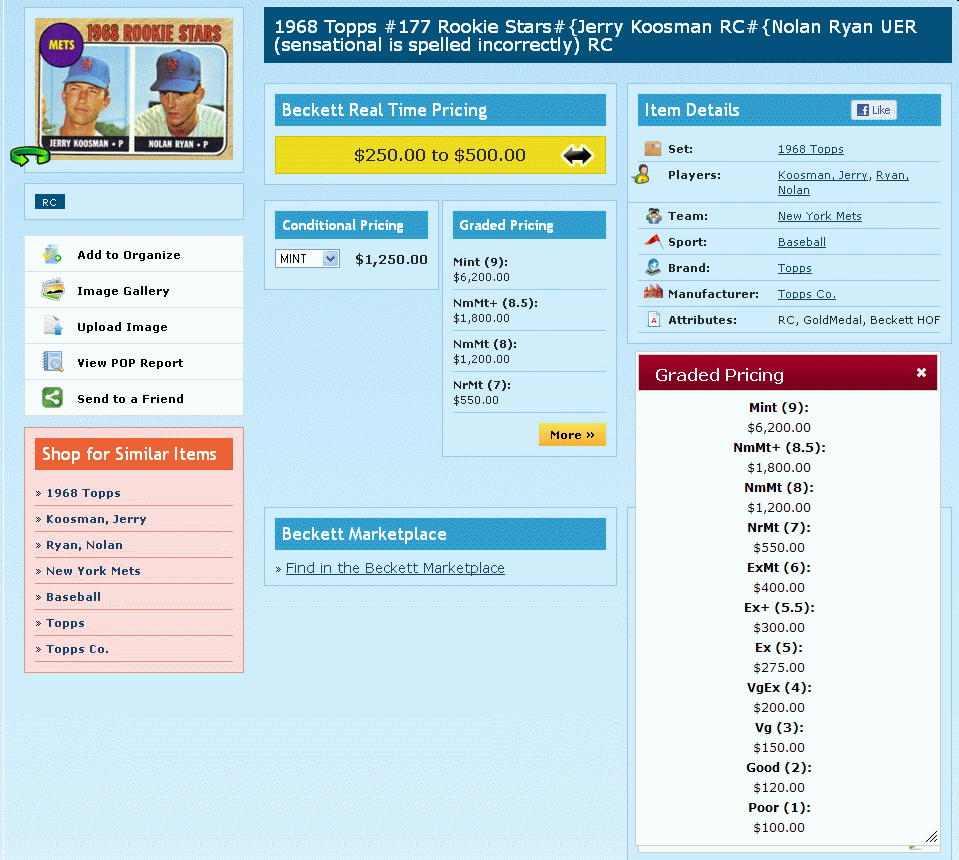Click the $250.00 to $500.00 price bar

[440, 155]
